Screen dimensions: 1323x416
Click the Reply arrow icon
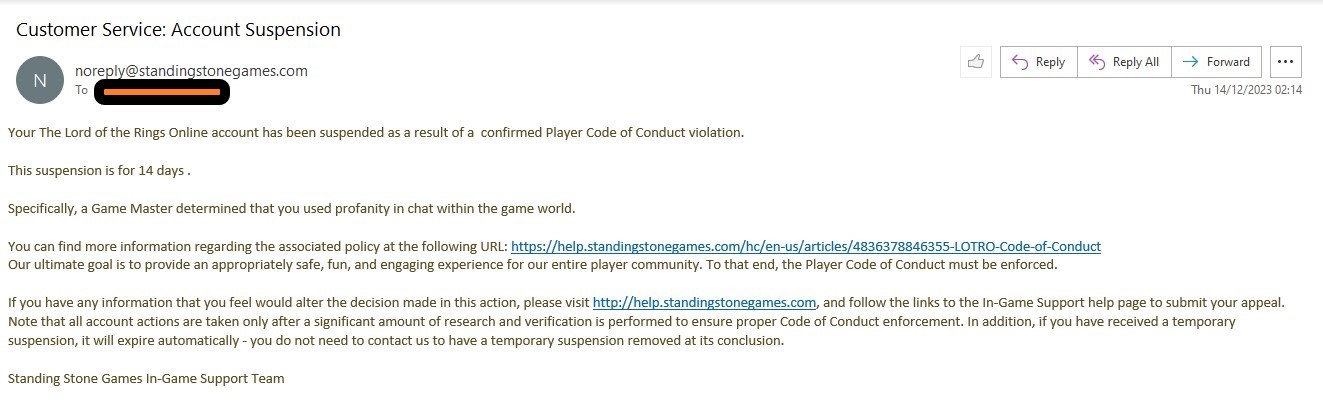tap(1020, 62)
